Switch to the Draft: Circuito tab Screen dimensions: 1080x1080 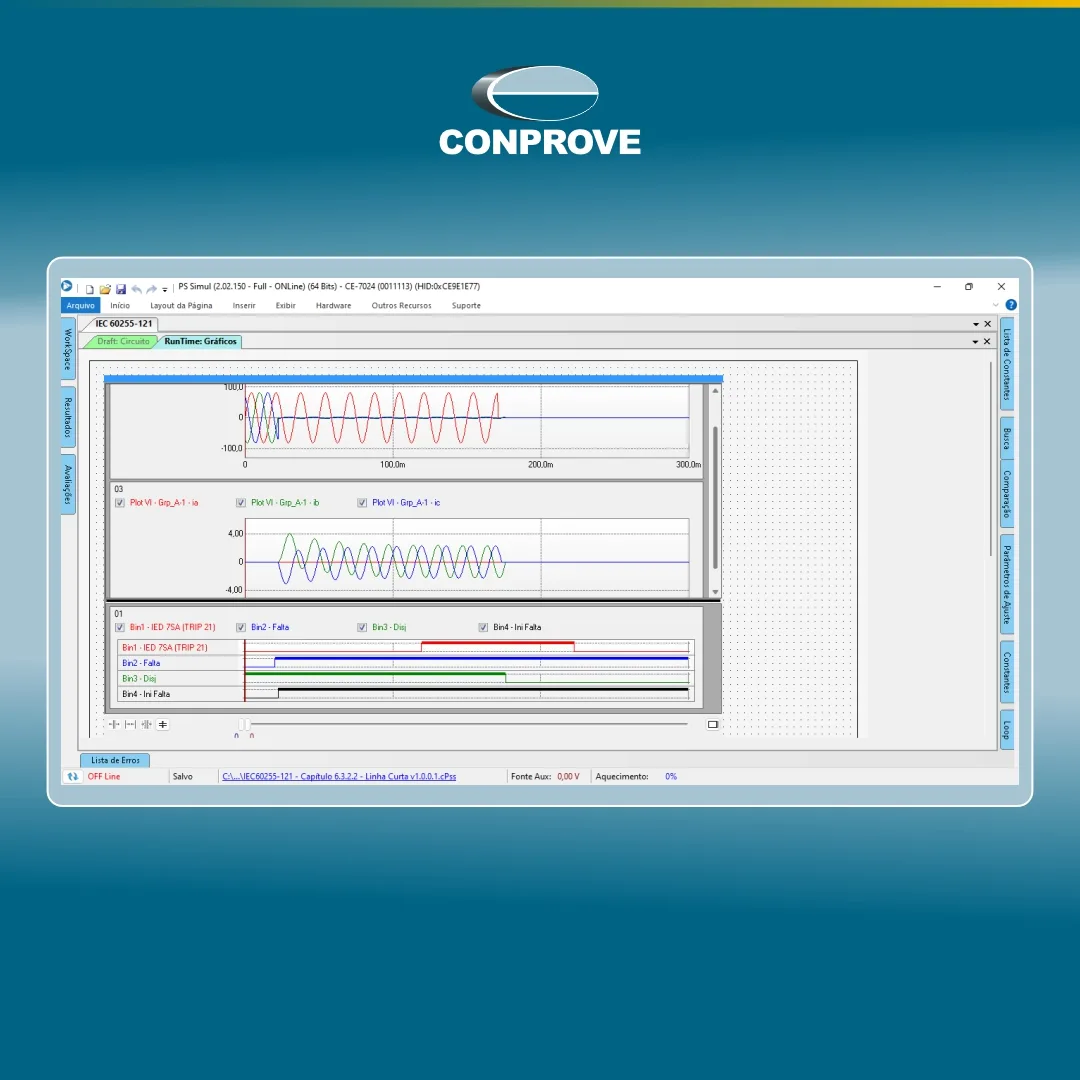click(x=123, y=341)
